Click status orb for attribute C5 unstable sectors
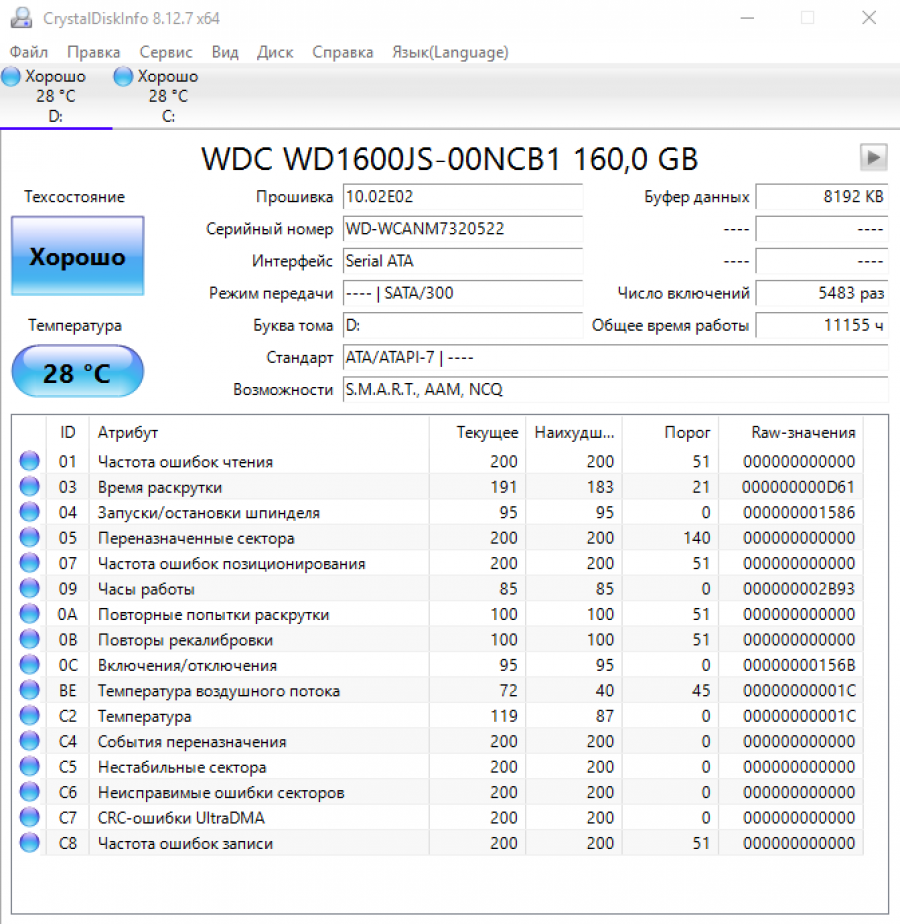The image size is (900, 924). (30, 767)
